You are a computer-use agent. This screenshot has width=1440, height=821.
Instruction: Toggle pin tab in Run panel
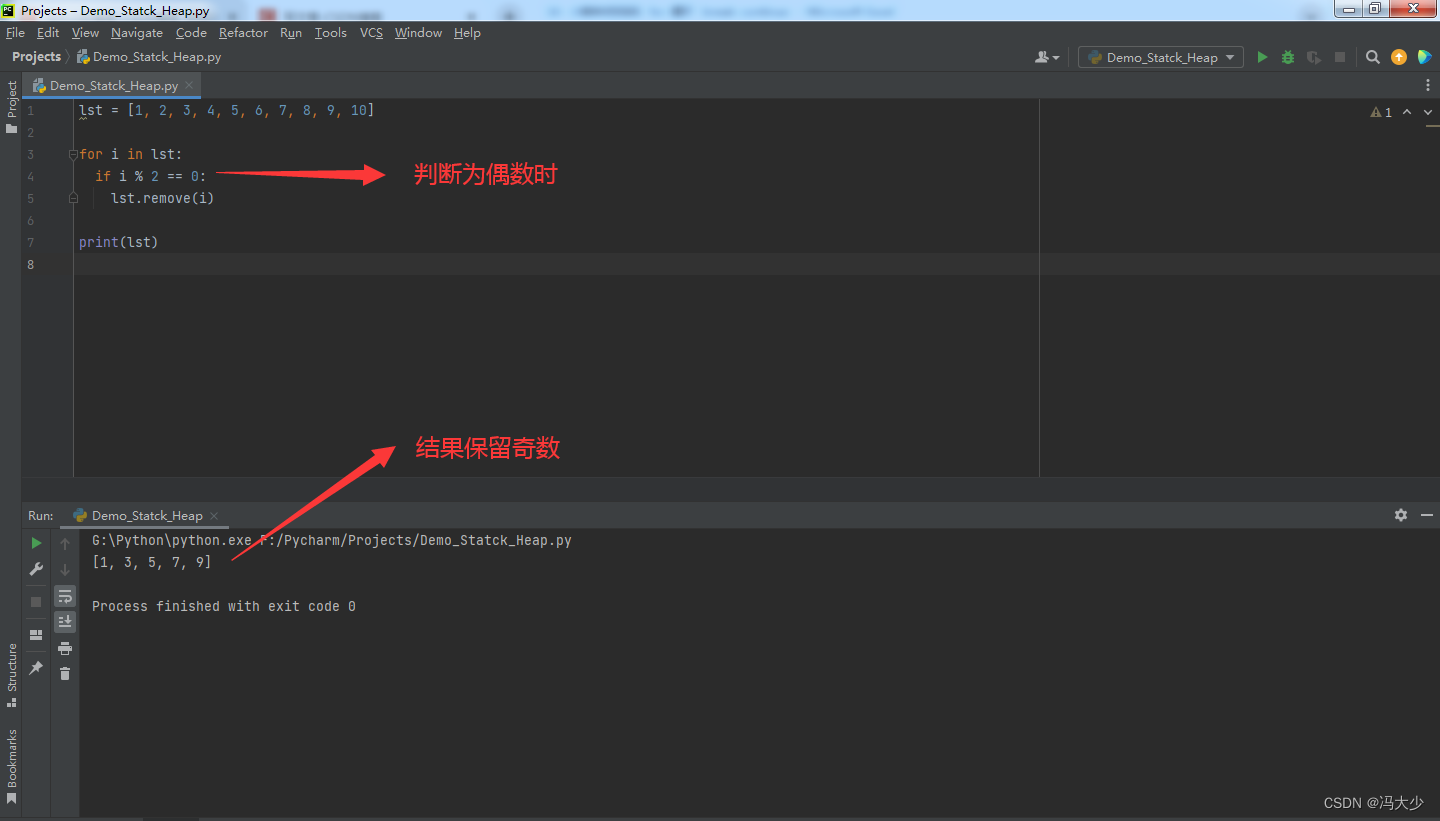(36, 667)
